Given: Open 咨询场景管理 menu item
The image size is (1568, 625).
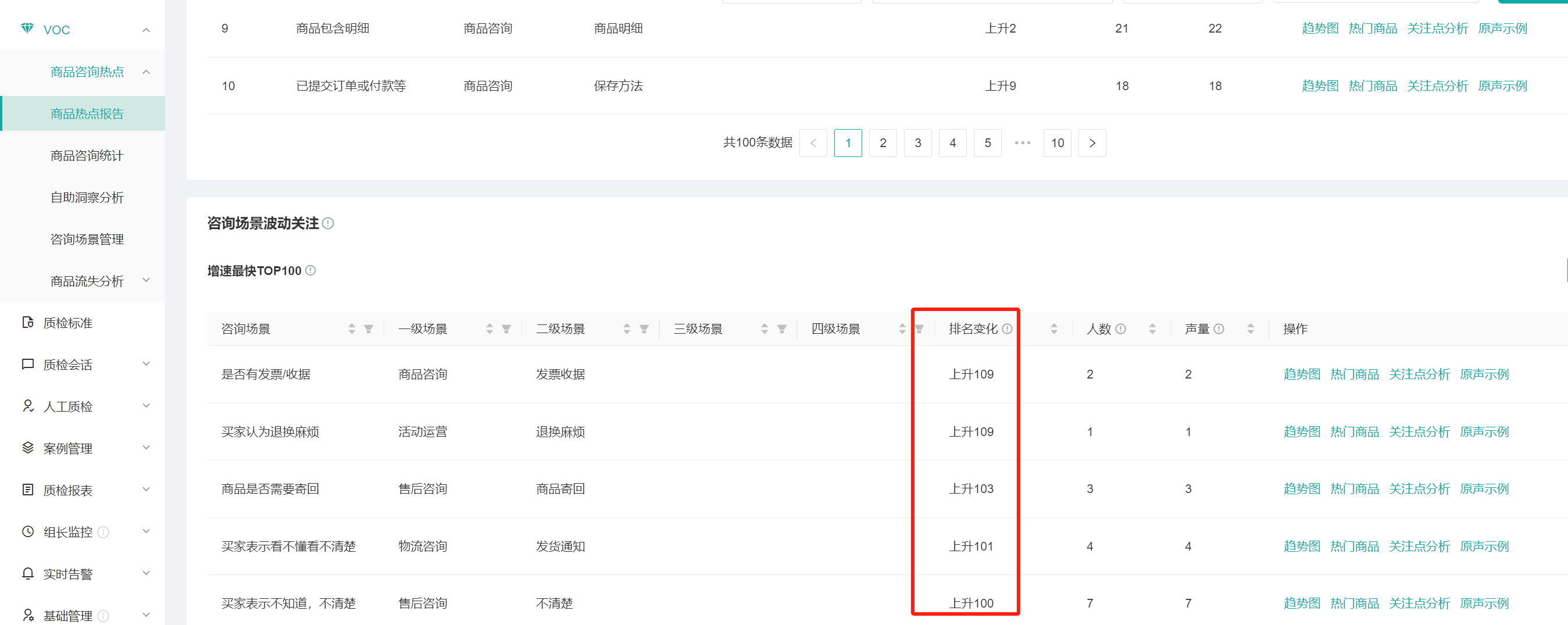Looking at the screenshot, I should [x=87, y=239].
